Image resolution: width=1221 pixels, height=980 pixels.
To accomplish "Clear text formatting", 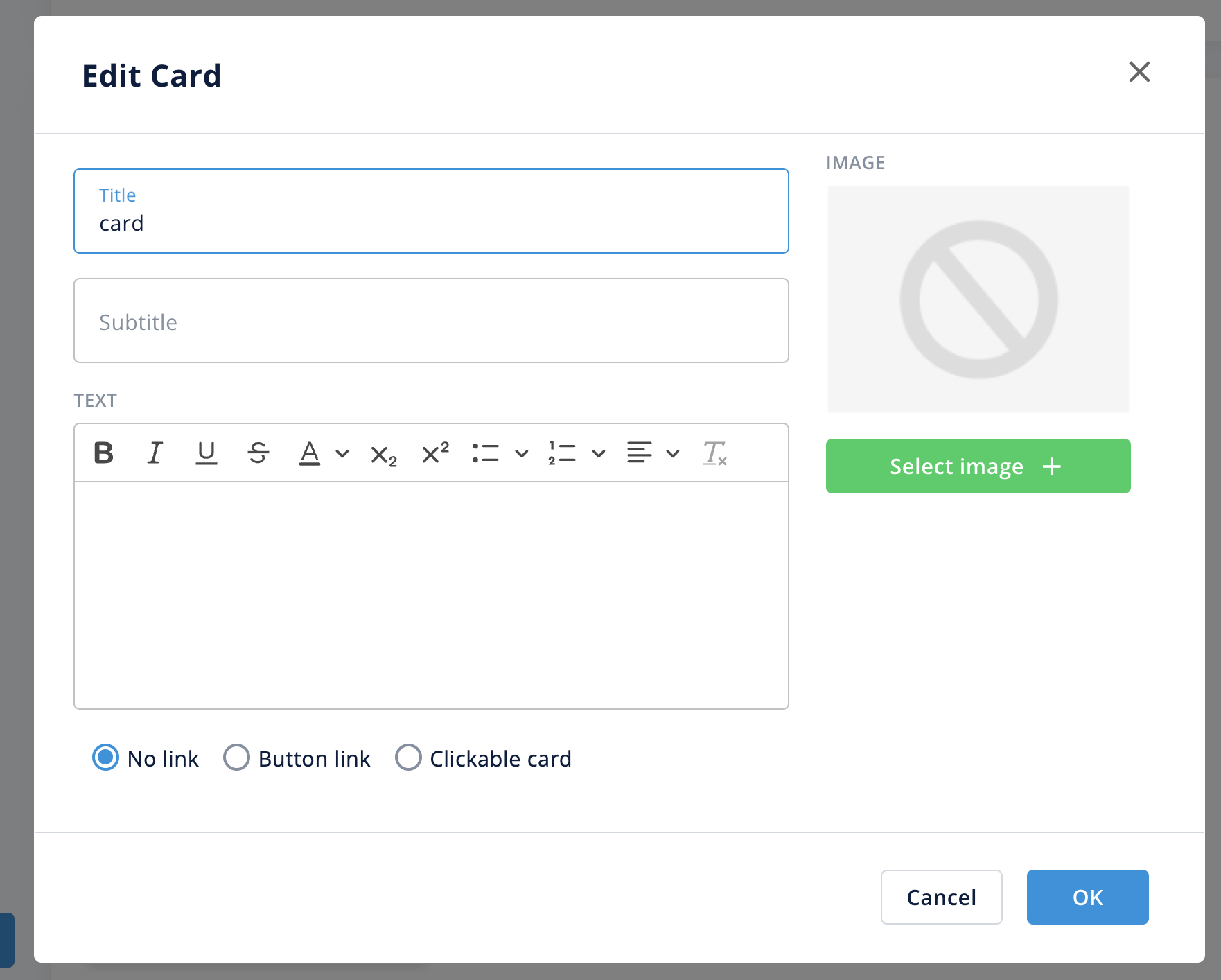I will click(x=714, y=453).
